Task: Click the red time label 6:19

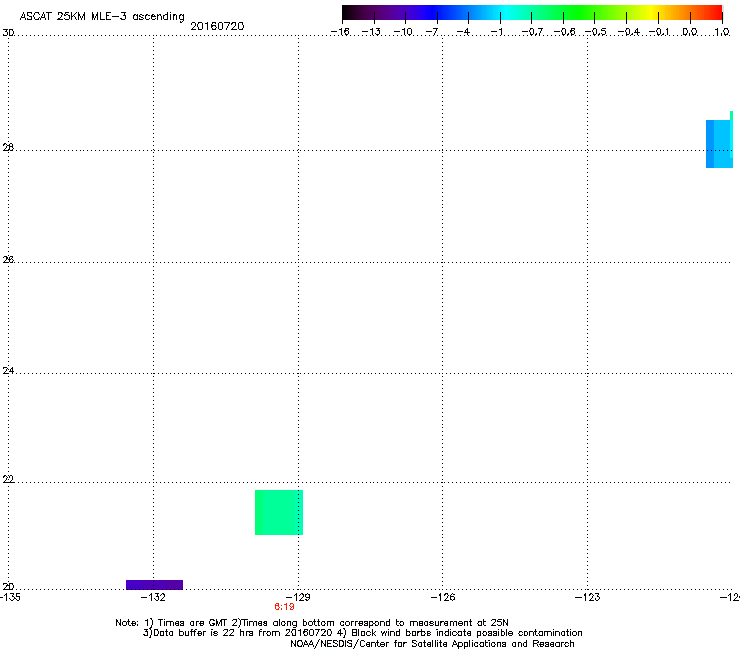Action: [x=284, y=607]
